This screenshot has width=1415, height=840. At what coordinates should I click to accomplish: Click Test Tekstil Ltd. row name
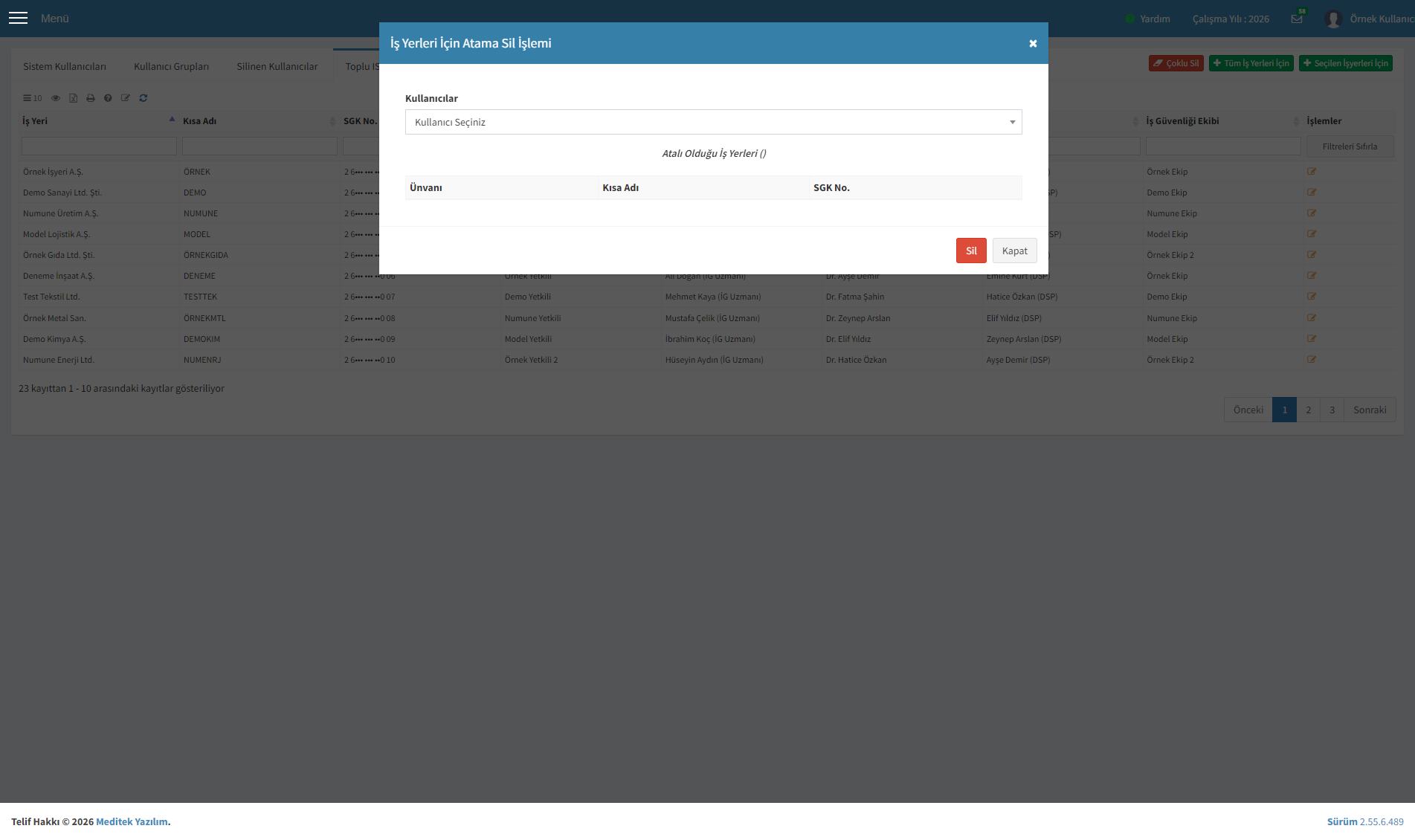pyautogui.click(x=51, y=297)
